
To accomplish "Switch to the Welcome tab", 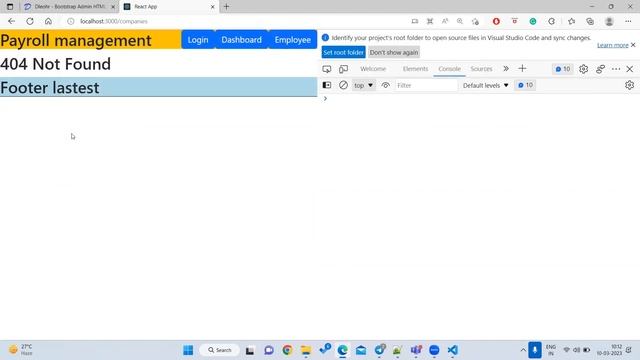I will 373,69.
